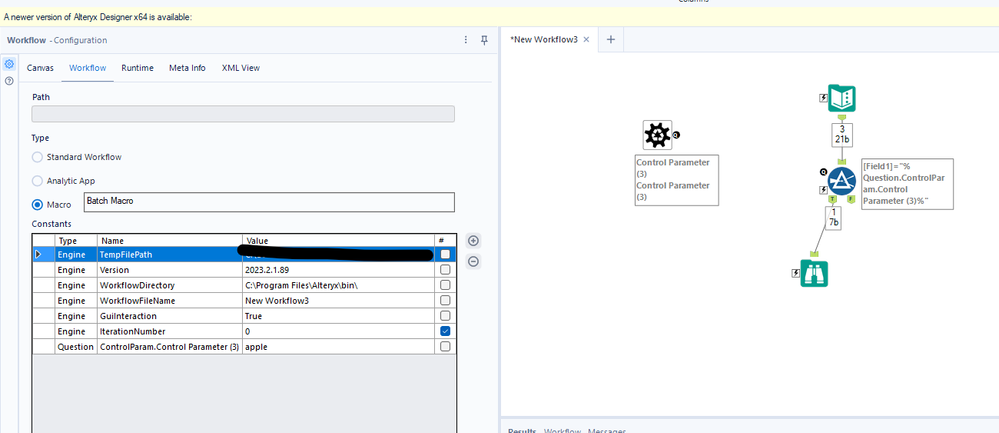Switch to the Canvas tab

[40, 68]
